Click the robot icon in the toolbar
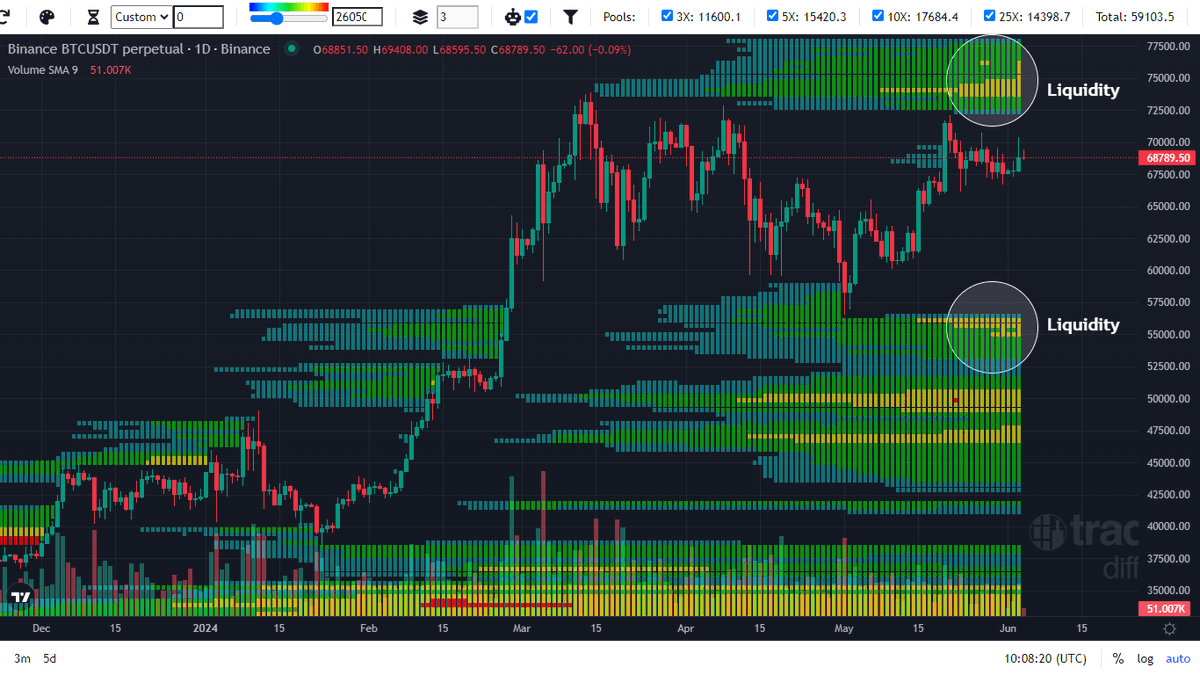The height and width of the screenshot is (675, 1200). point(513,17)
